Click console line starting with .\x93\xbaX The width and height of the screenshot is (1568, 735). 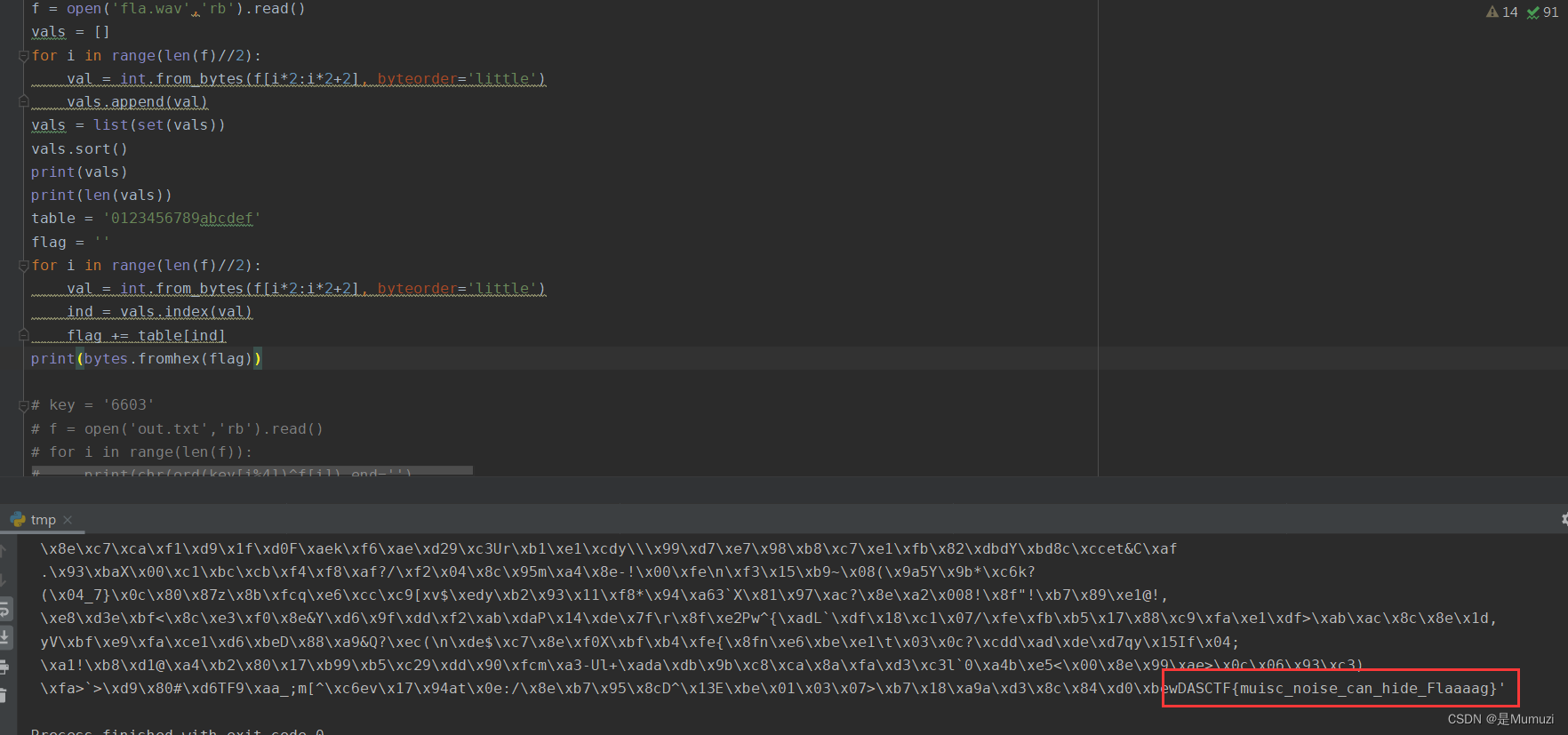click(x=538, y=572)
